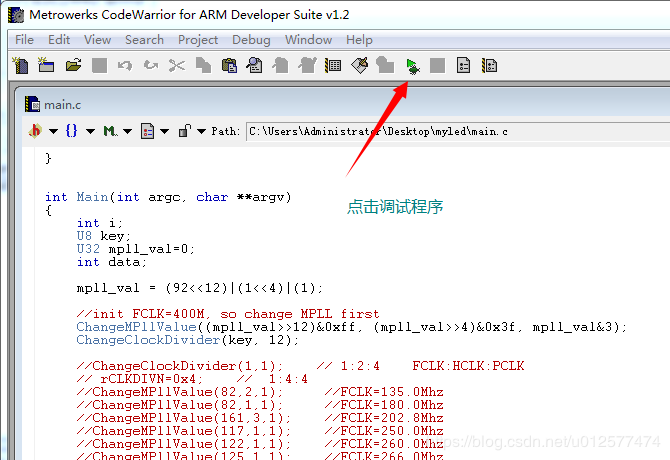The width and height of the screenshot is (670, 460).
Task: Click Synchronize Modification Dates checkmark icon
Action: point(360,65)
